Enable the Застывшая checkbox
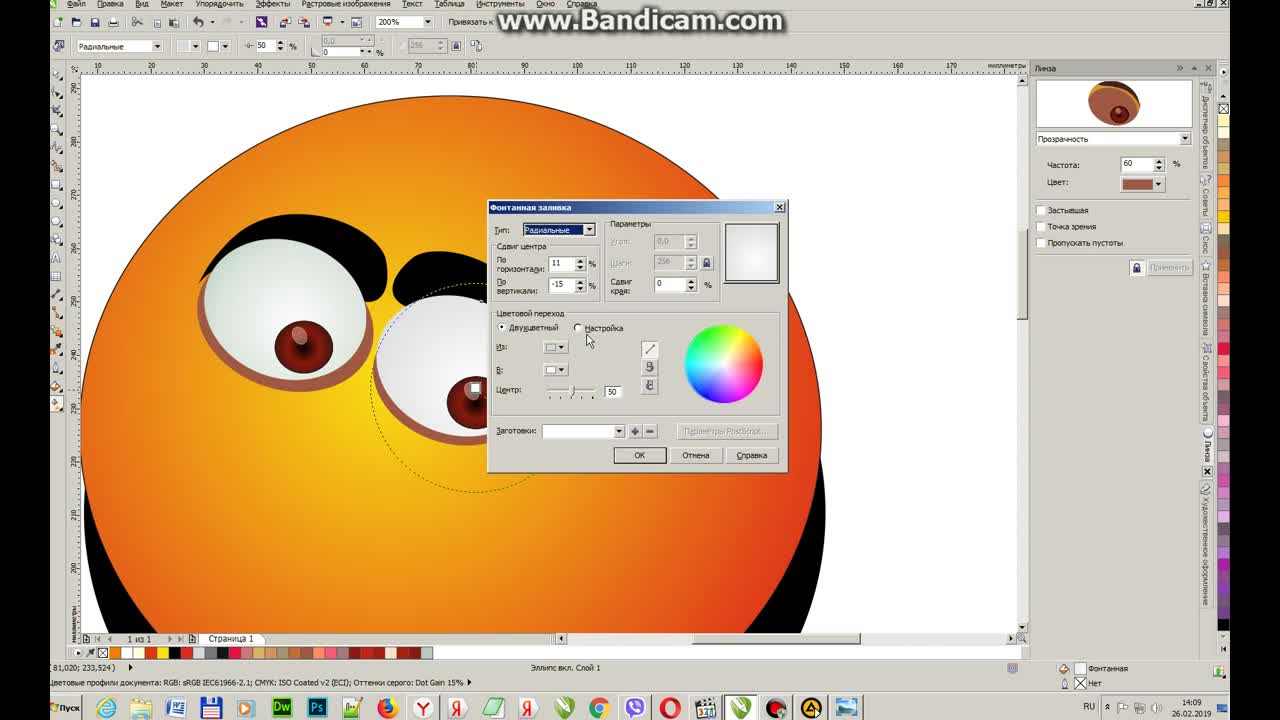The width and height of the screenshot is (1280, 720). click(1041, 211)
